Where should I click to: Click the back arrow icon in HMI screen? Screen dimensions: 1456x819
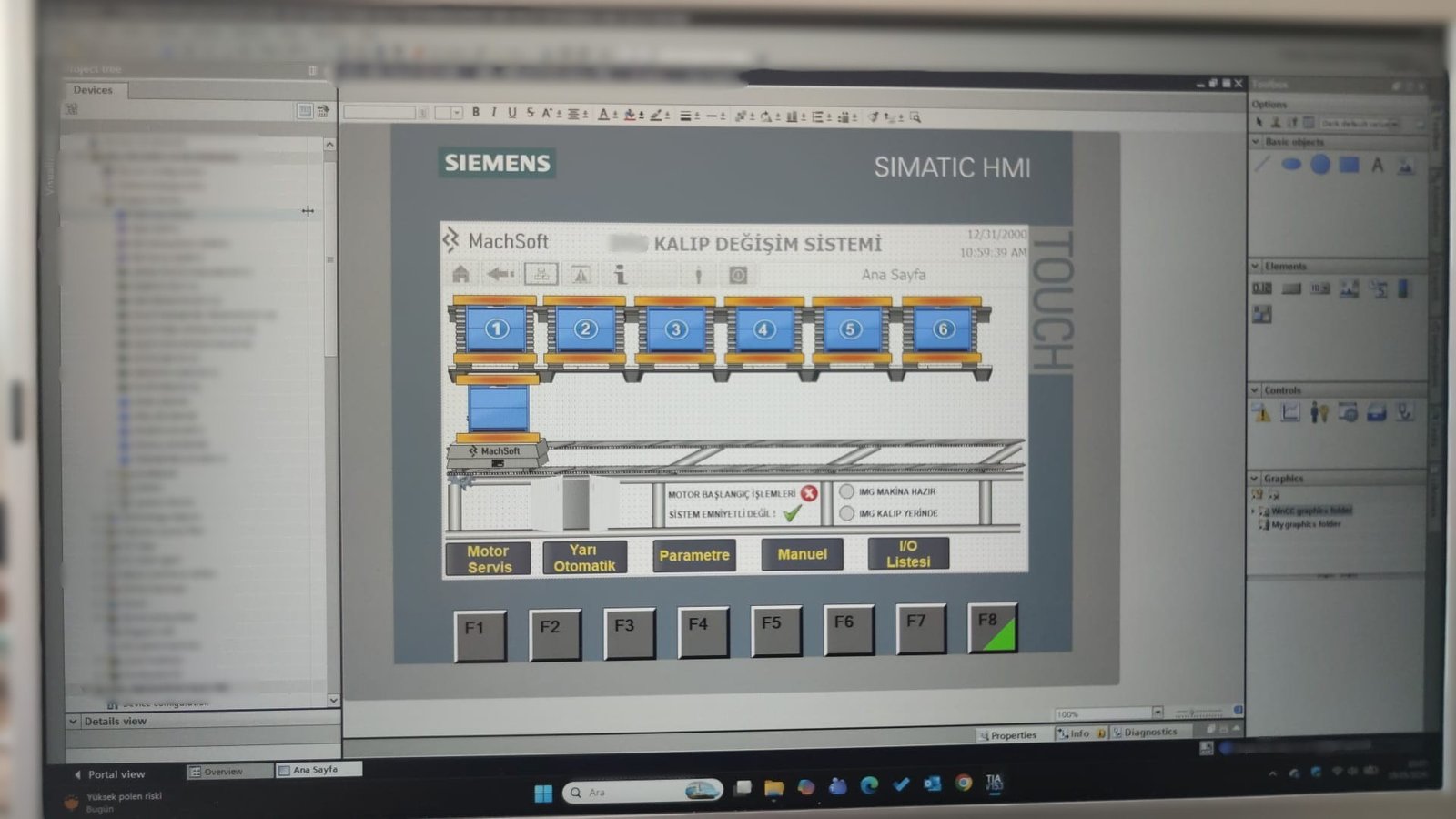point(500,274)
